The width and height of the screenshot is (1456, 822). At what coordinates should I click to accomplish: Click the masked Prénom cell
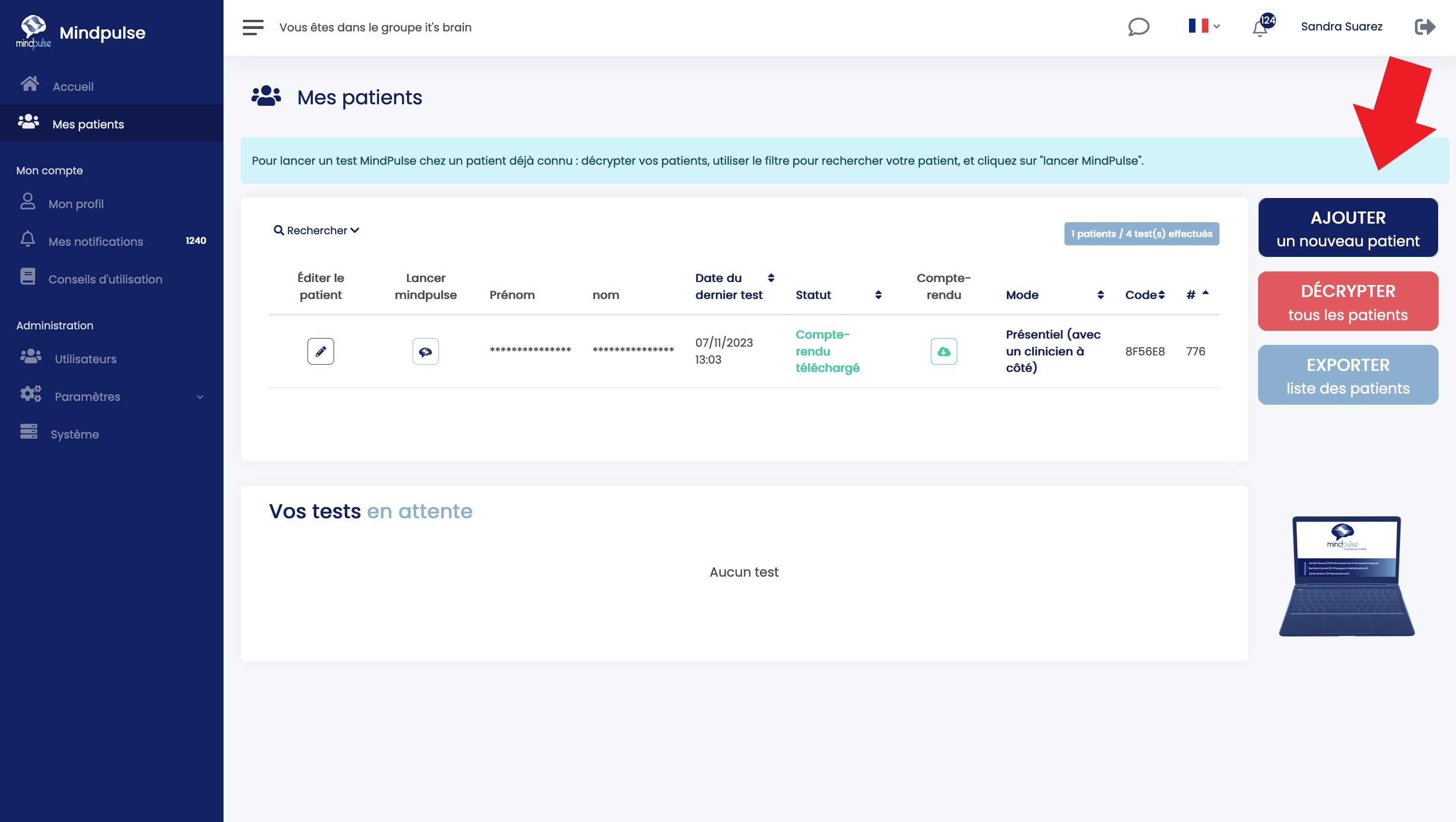pos(530,351)
